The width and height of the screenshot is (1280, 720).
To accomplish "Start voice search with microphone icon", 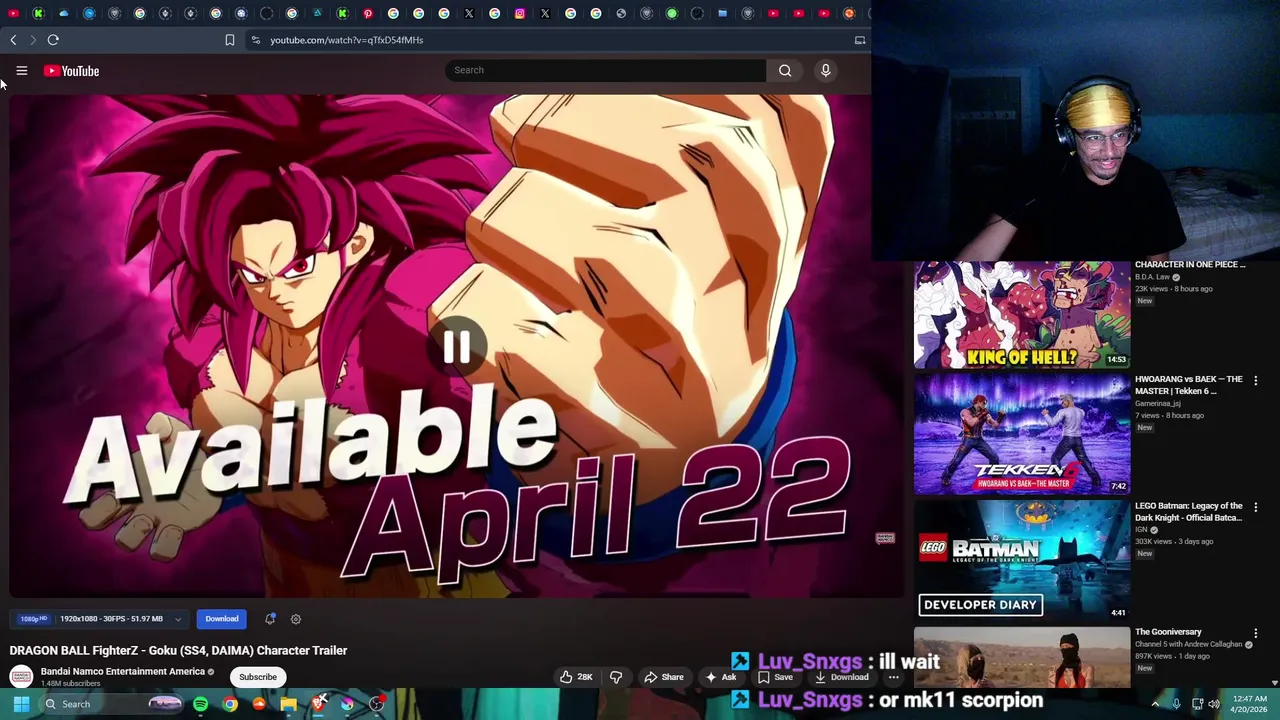I will click(826, 70).
